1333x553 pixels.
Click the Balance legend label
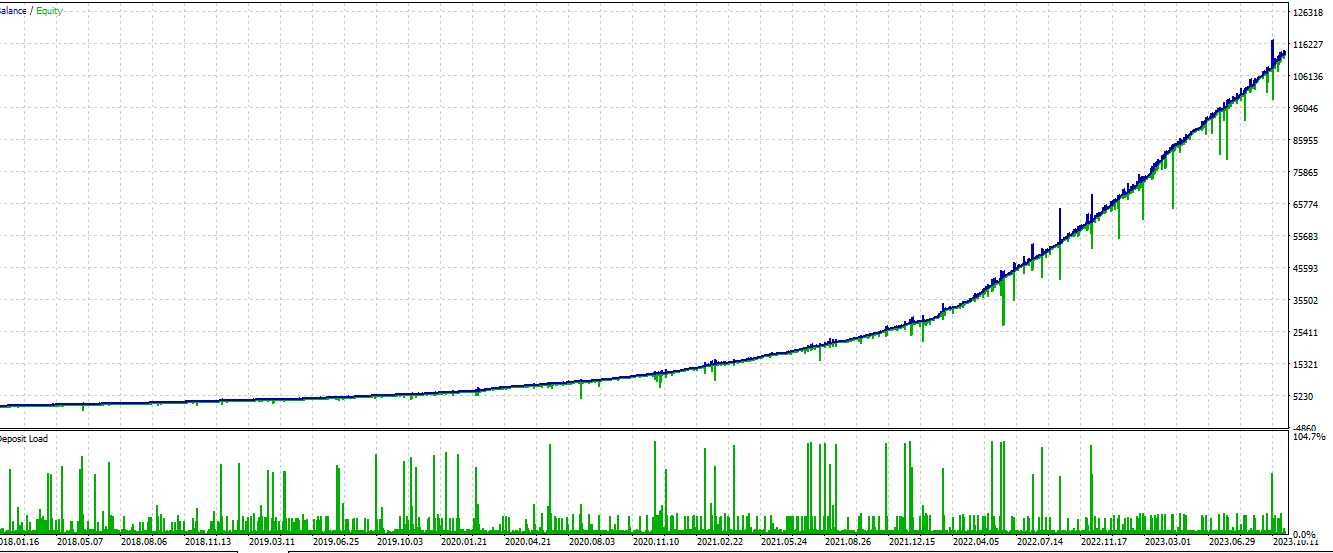[x=13, y=11]
